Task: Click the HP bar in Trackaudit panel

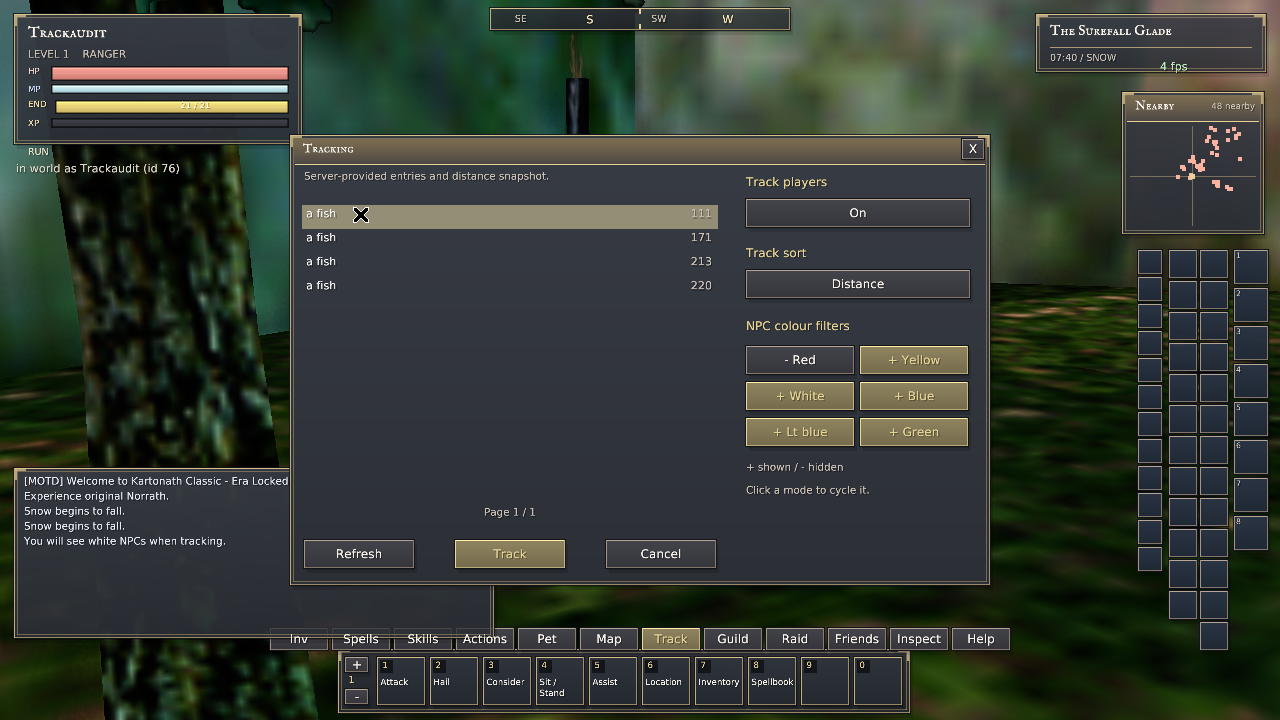Action: click(170, 73)
